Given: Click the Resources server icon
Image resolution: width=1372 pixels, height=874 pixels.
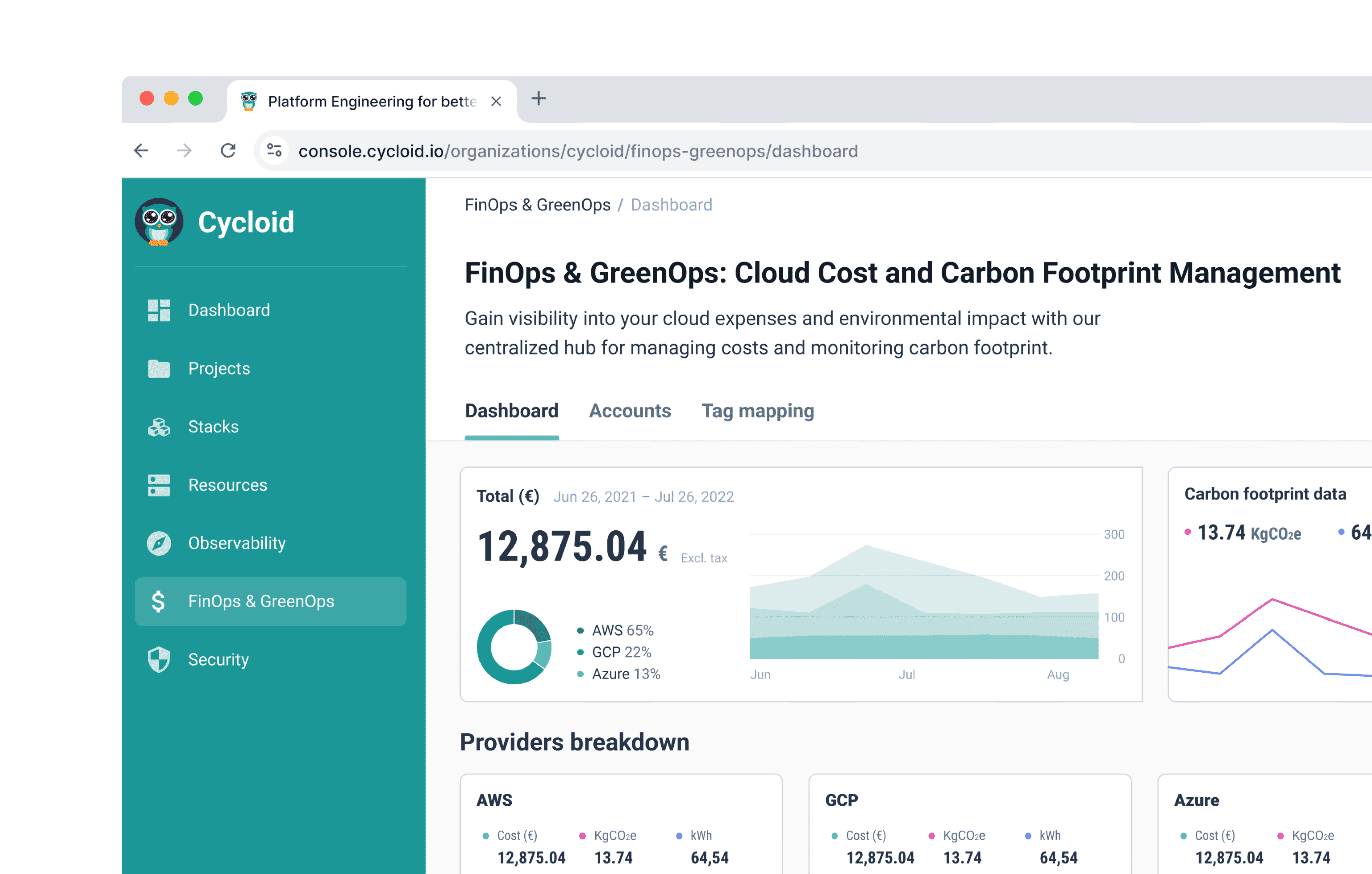Looking at the screenshot, I should 159,485.
